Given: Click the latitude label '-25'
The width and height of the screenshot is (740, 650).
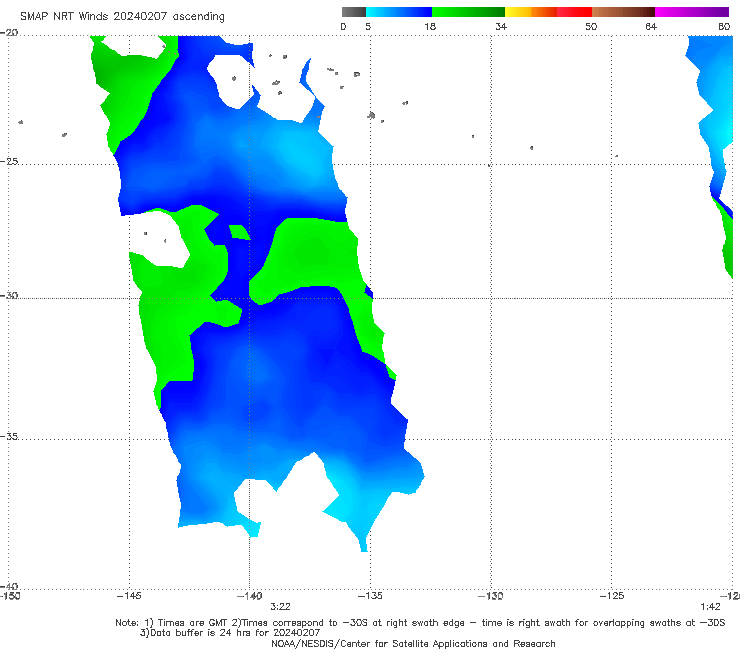Looking at the screenshot, I should 9,161.
